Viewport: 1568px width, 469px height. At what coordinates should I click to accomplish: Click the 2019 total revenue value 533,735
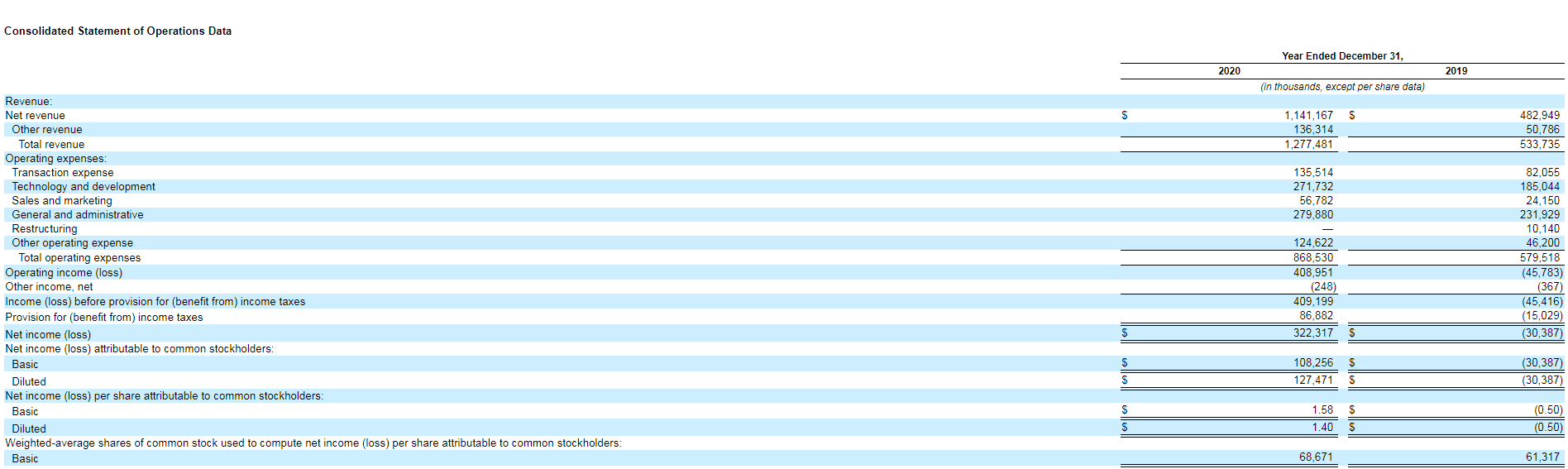1539,144
